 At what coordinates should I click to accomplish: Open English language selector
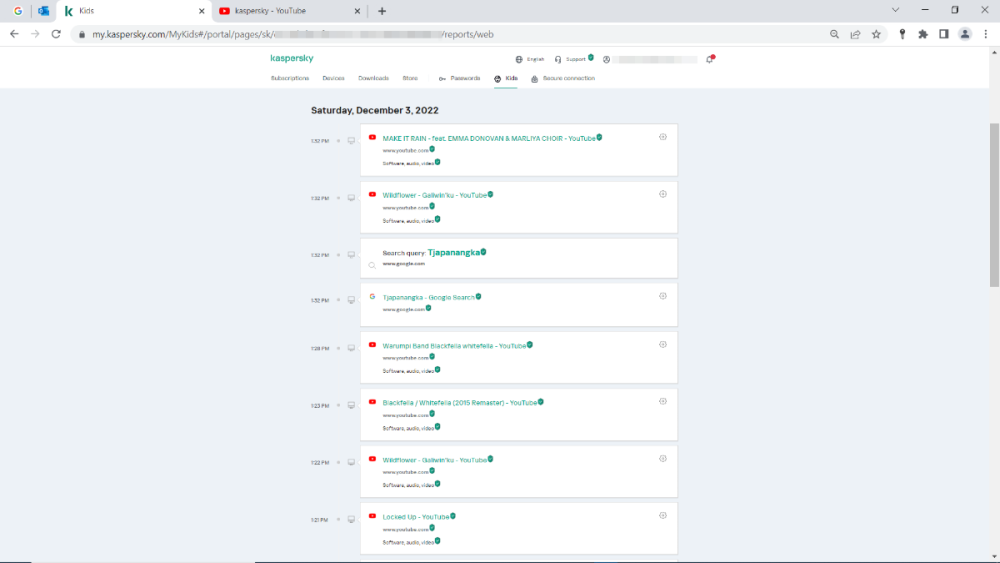coord(530,59)
